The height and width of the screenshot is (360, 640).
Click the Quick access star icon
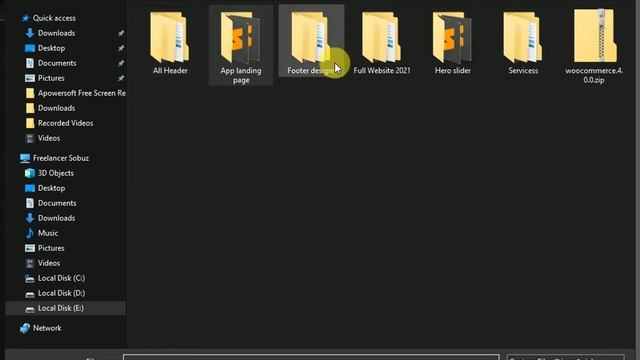[x=25, y=18]
